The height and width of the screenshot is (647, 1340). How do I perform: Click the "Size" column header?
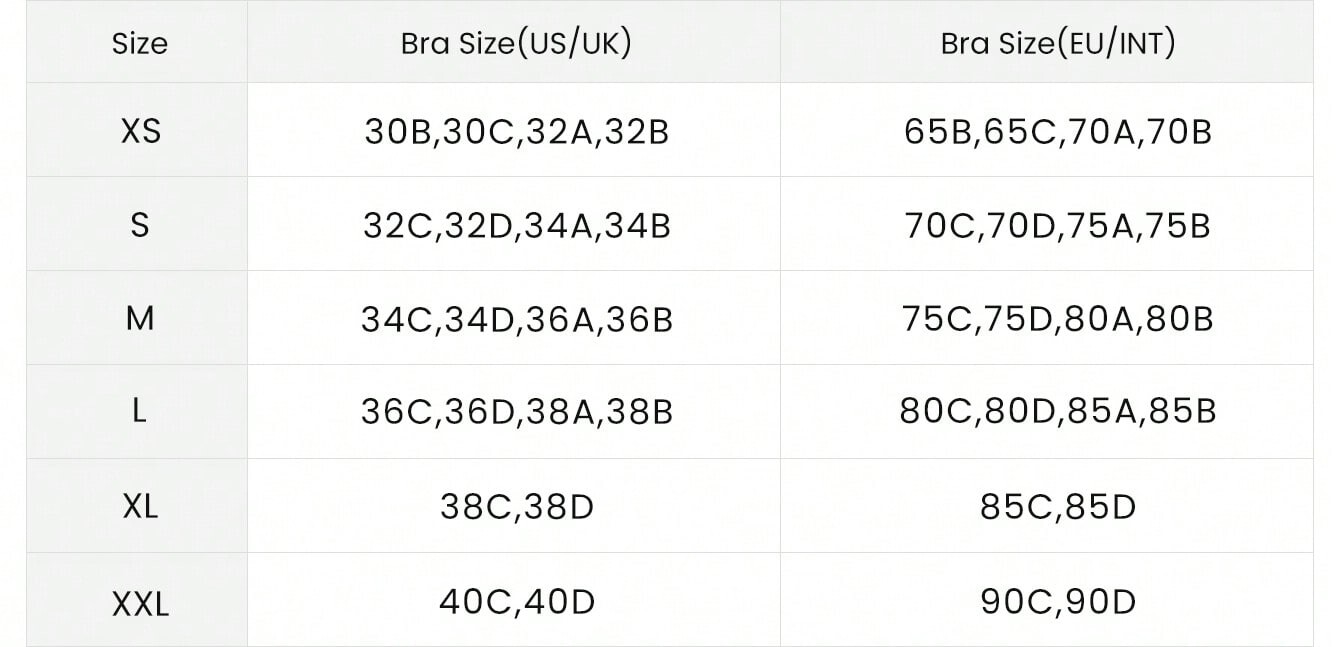click(140, 44)
